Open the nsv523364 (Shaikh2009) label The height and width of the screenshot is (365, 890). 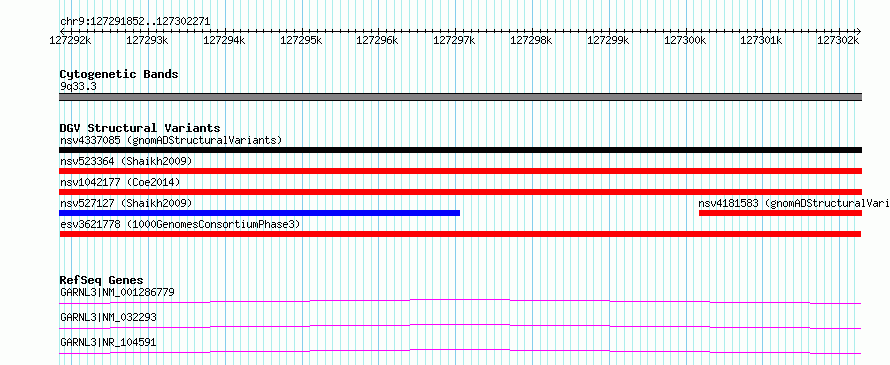(126, 161)
